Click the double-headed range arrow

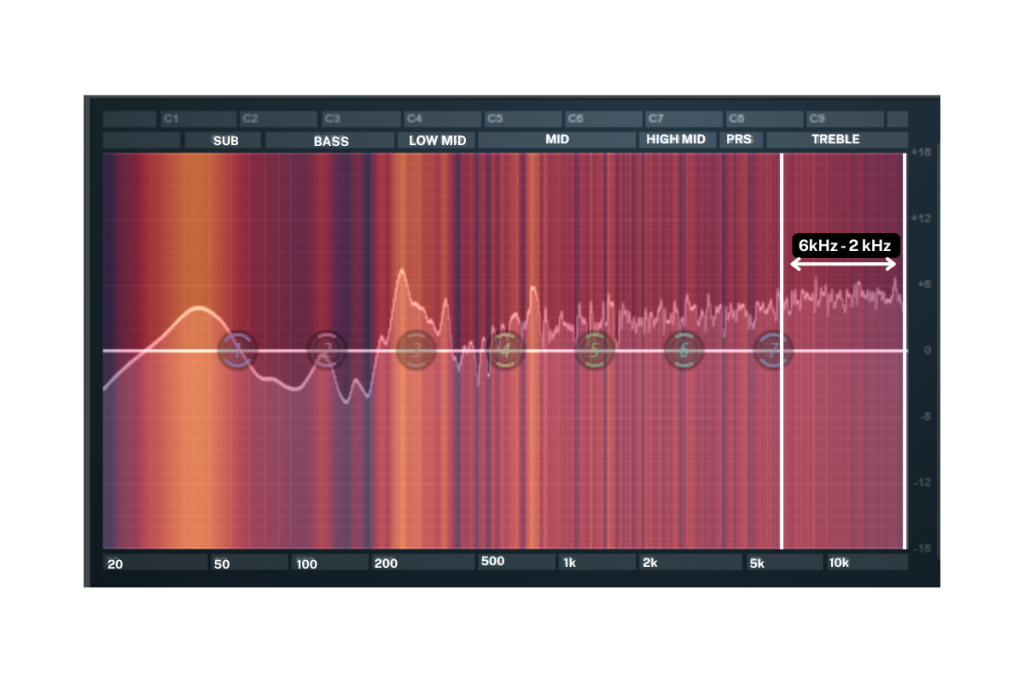coord(843,264)
